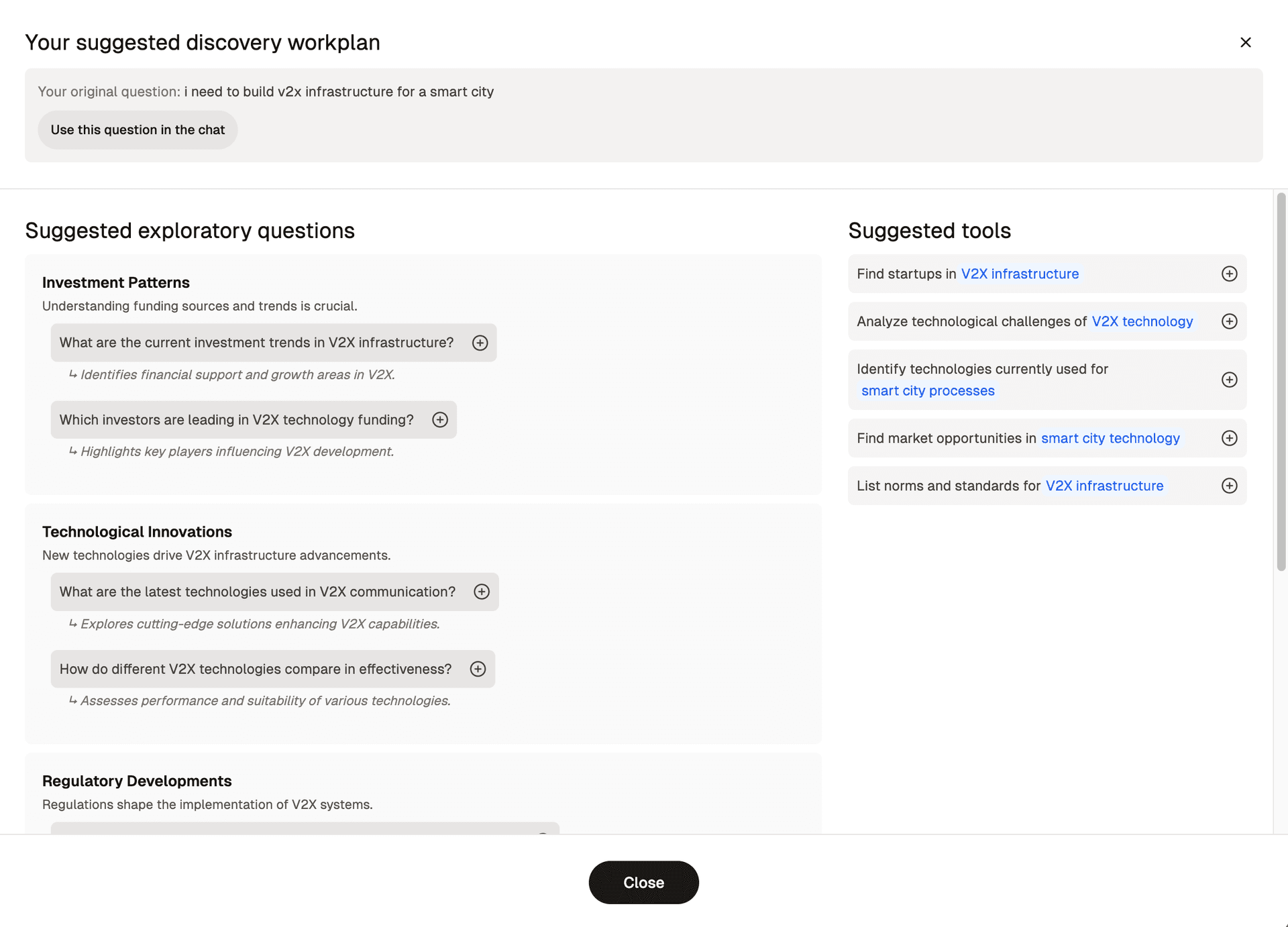Click 'Technological Innovations' section heading
This screenshot has width=1288, height=927.
[x=137, y=532]
